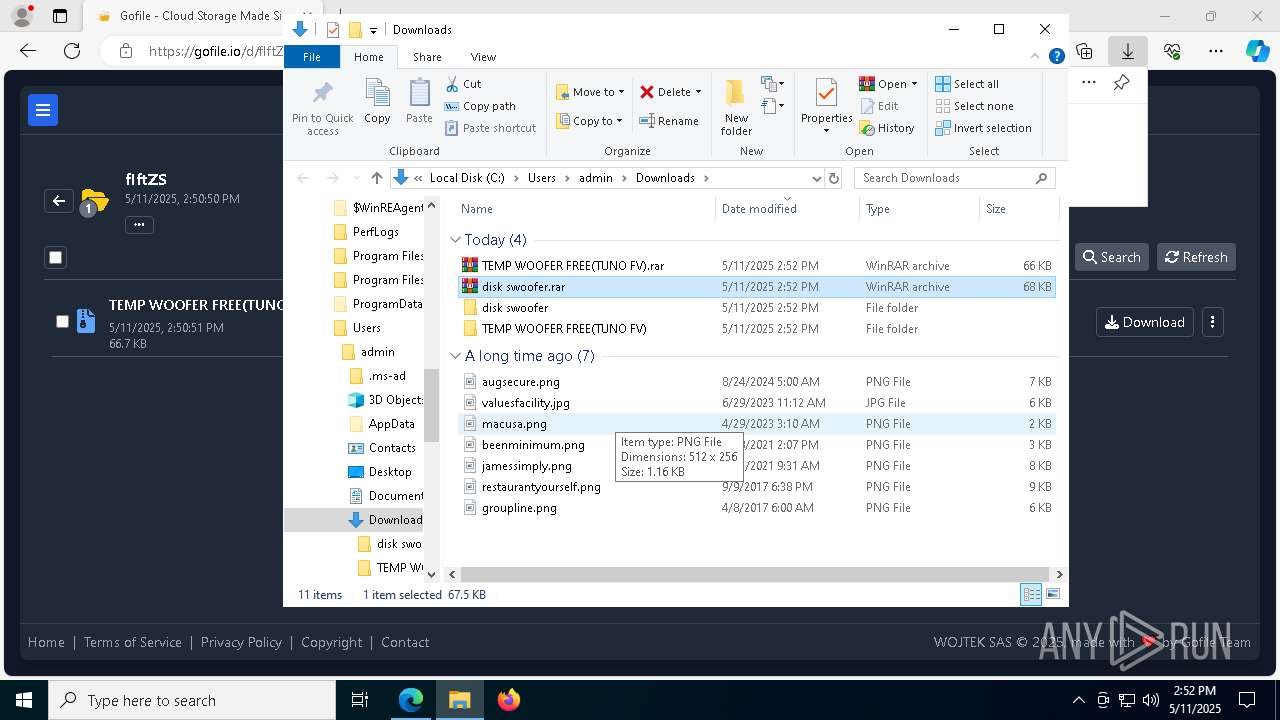The width and height of the screenshot is (1280, 720).
Task: Click Gofile back arrow button
Action: pyautogui.click(x=59, y=201)
